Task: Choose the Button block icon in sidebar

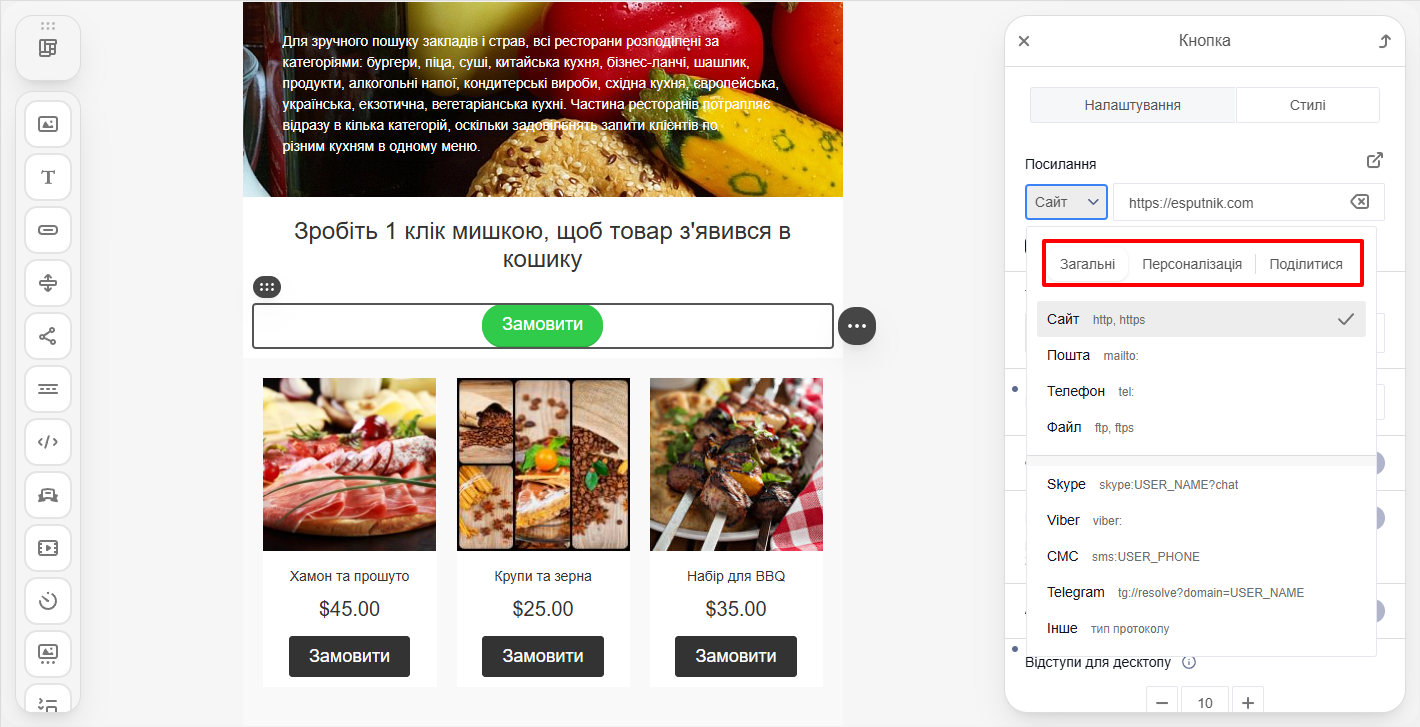Action: (48, 230)
